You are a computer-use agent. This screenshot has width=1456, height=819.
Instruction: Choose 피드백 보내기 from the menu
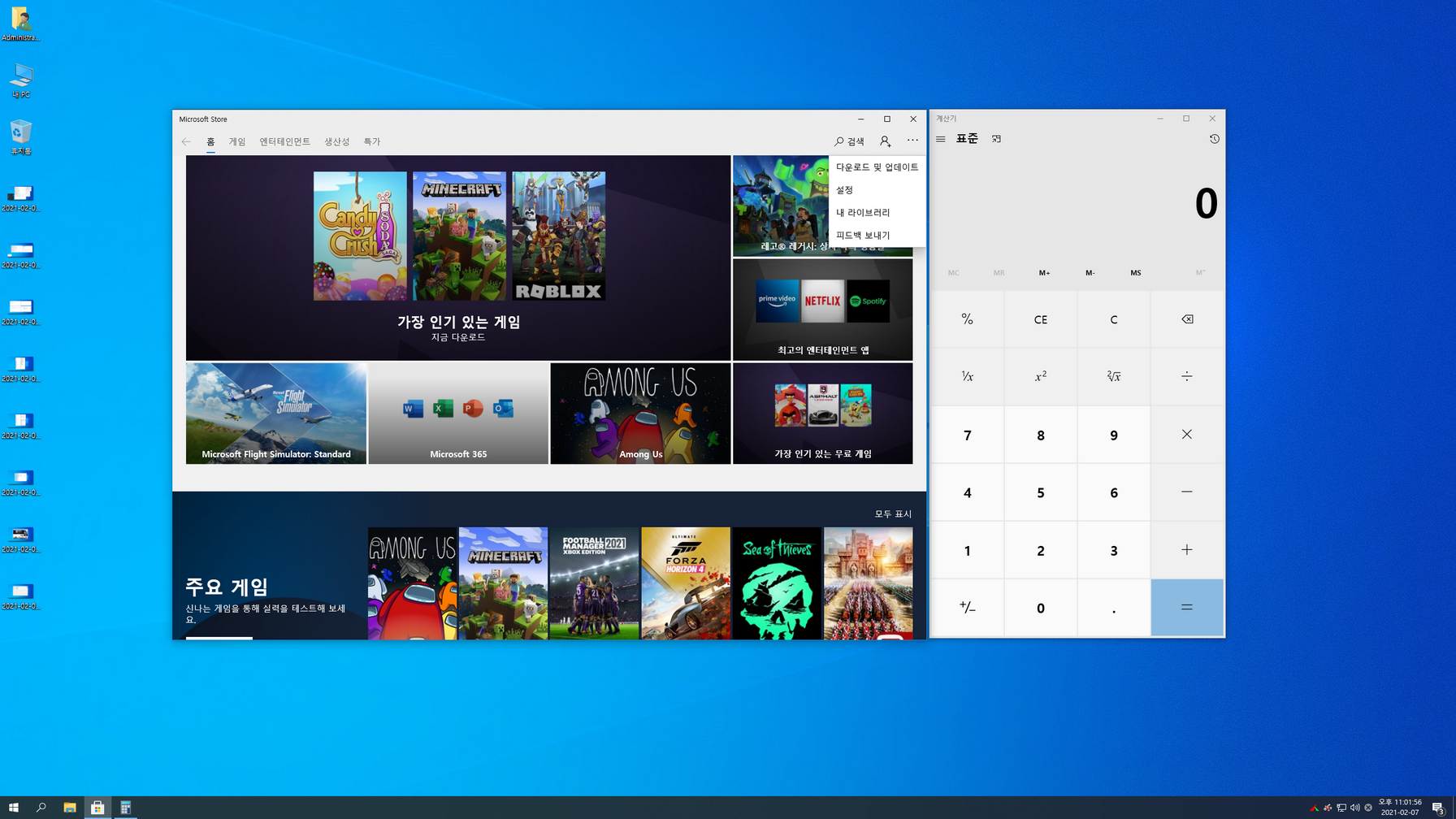877,235
